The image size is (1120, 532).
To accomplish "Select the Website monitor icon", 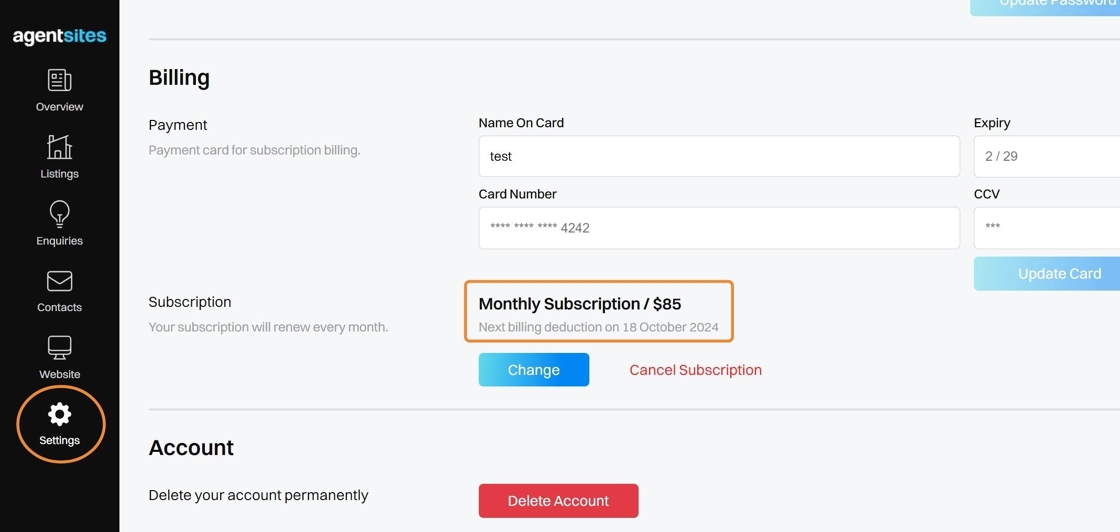I will click(x=59, y=348).
